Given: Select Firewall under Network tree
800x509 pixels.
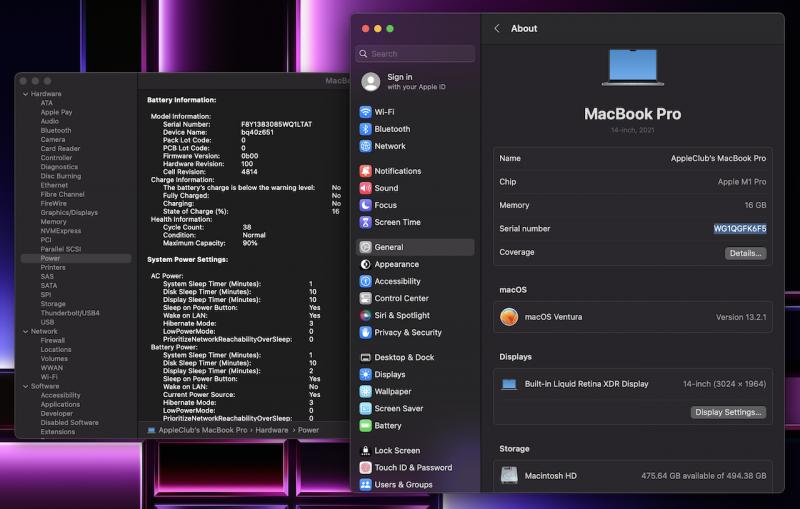Looking at the screenshot, I should pyautogui.click(x=53, y=340).
